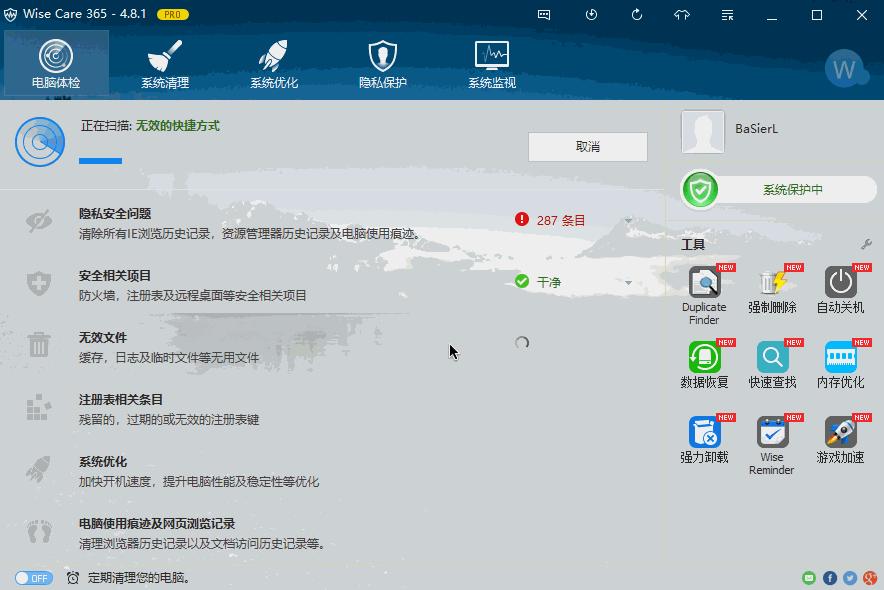Expand the 干净 security items dropdown
The image size is (884, 590).
tap(628, 282)
